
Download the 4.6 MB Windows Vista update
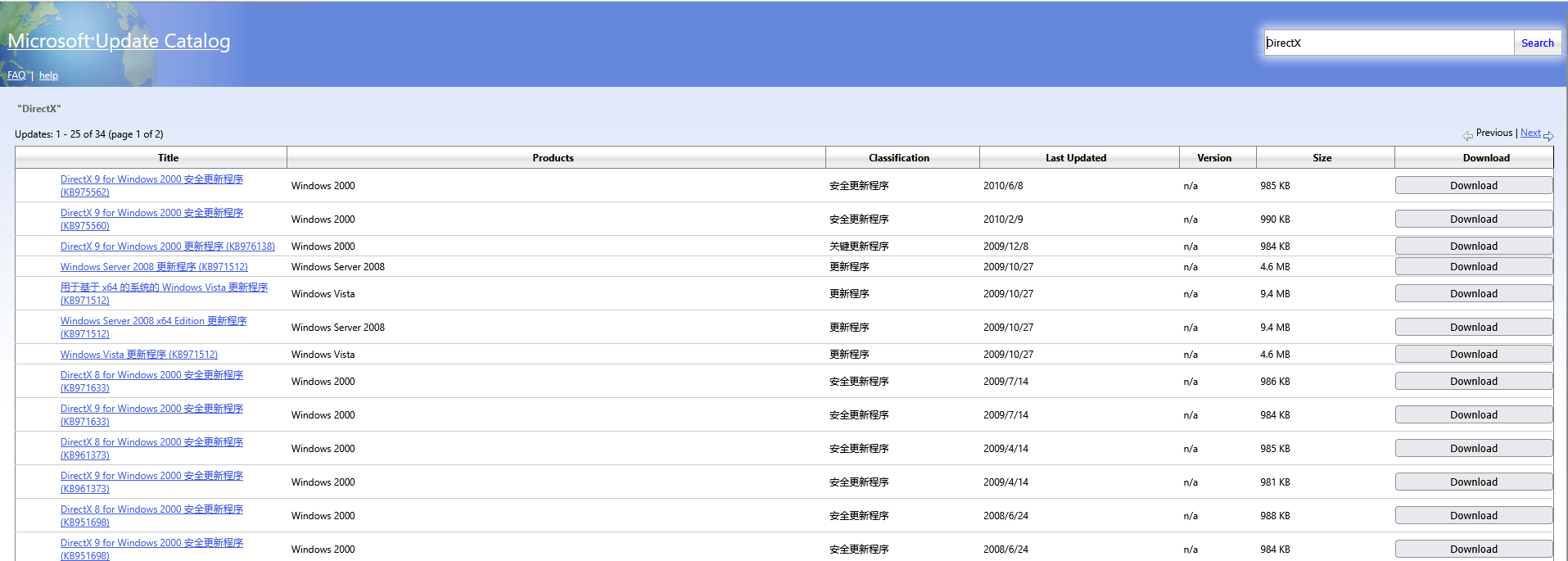[x=1473, y=355]
